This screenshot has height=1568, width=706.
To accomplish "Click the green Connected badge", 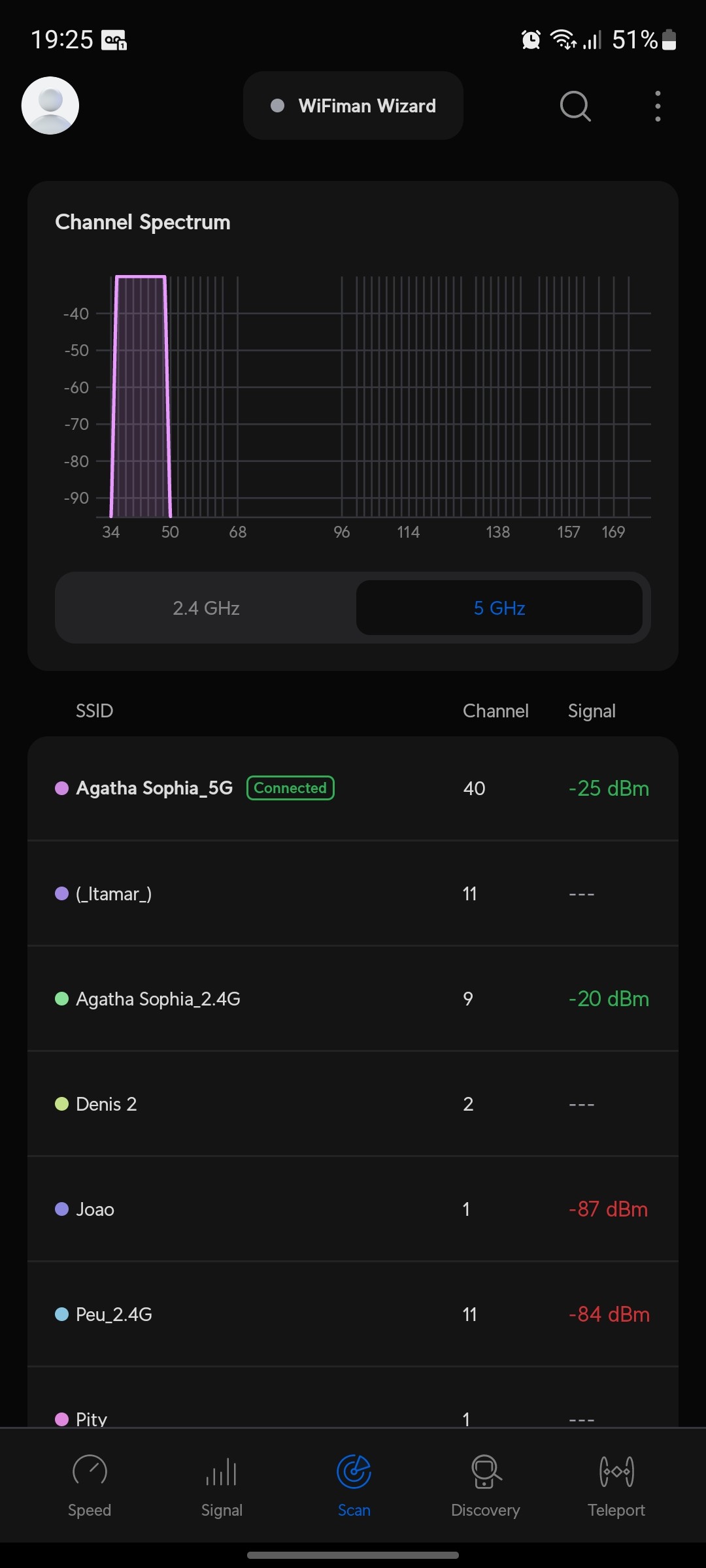I will (x=290, y=788).
